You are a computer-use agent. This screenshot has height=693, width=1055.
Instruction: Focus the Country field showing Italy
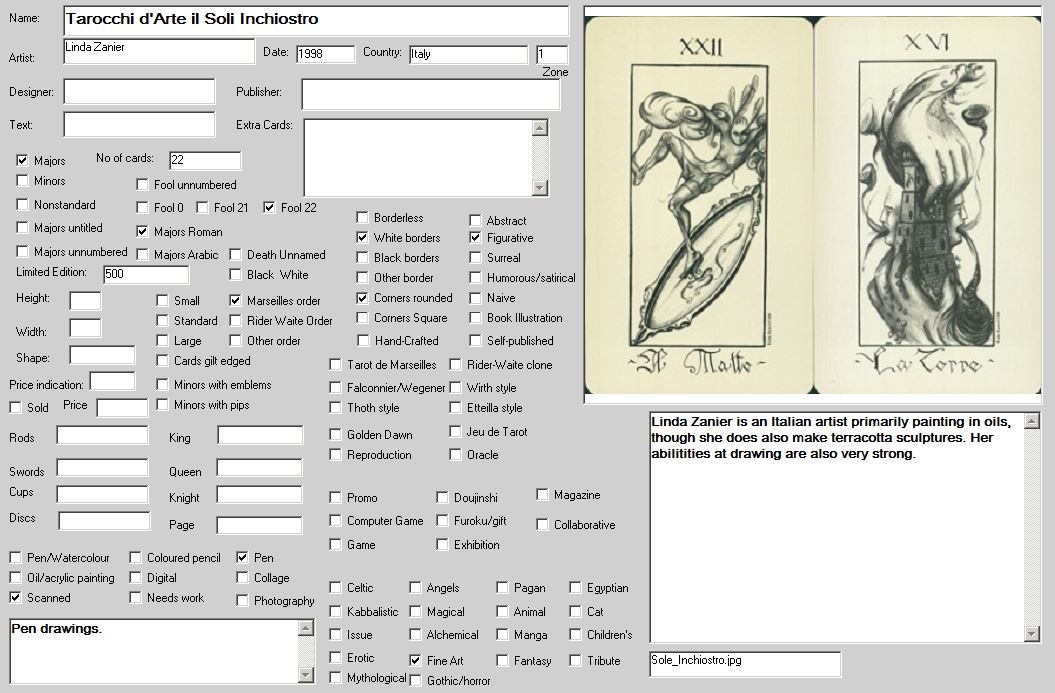click(x=467, y=55)
